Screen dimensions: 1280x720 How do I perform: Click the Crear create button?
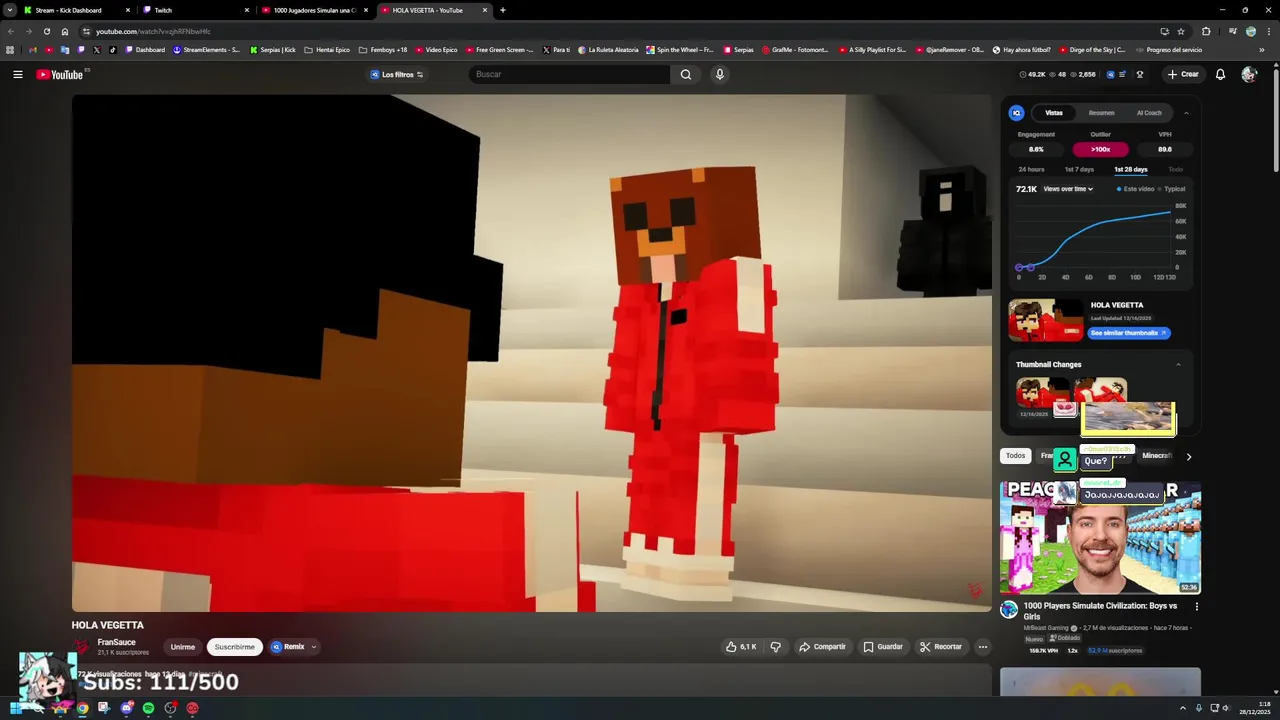[x=1182, y=74]
